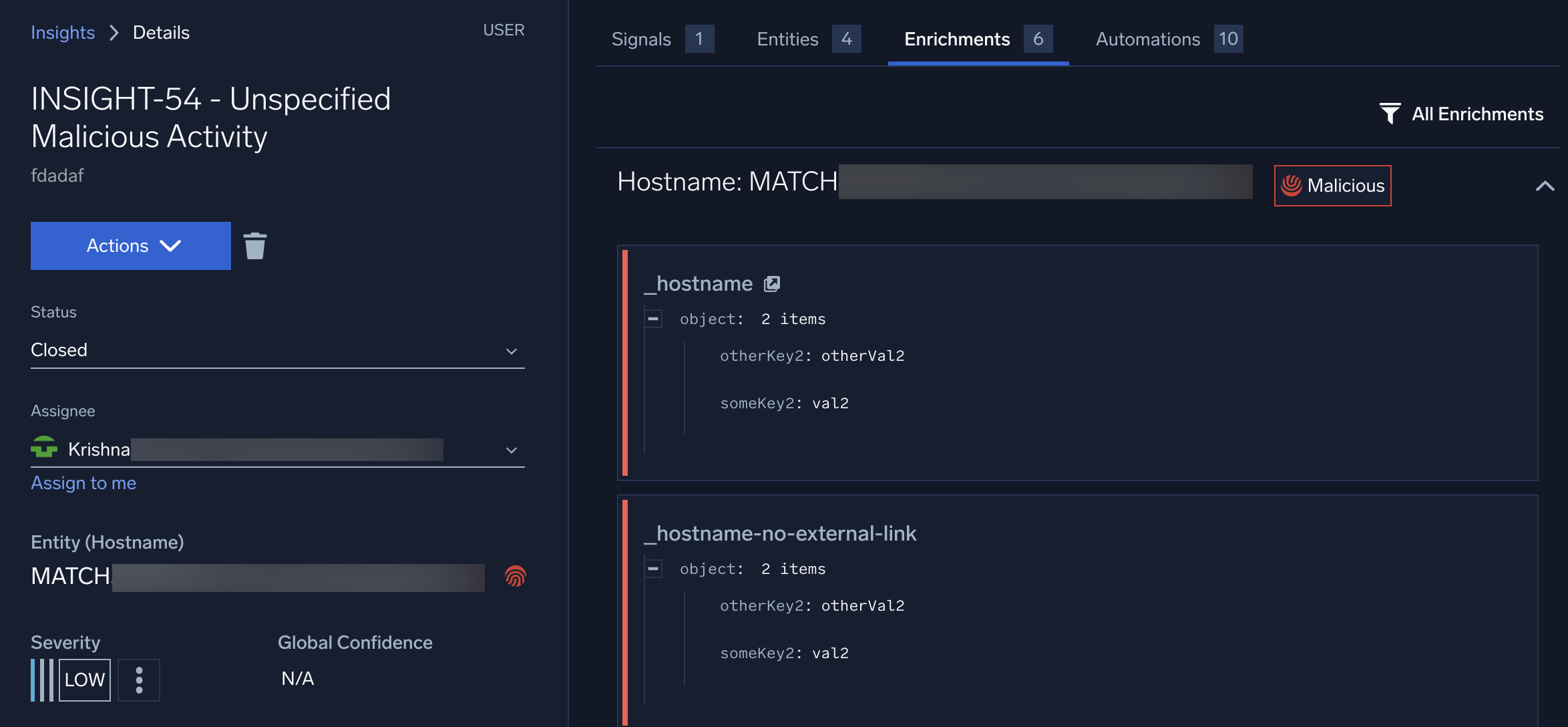Click the assignee avatar next to Krishna
The width and height of the screenshot is (1568, 727).
click(43, 448)
